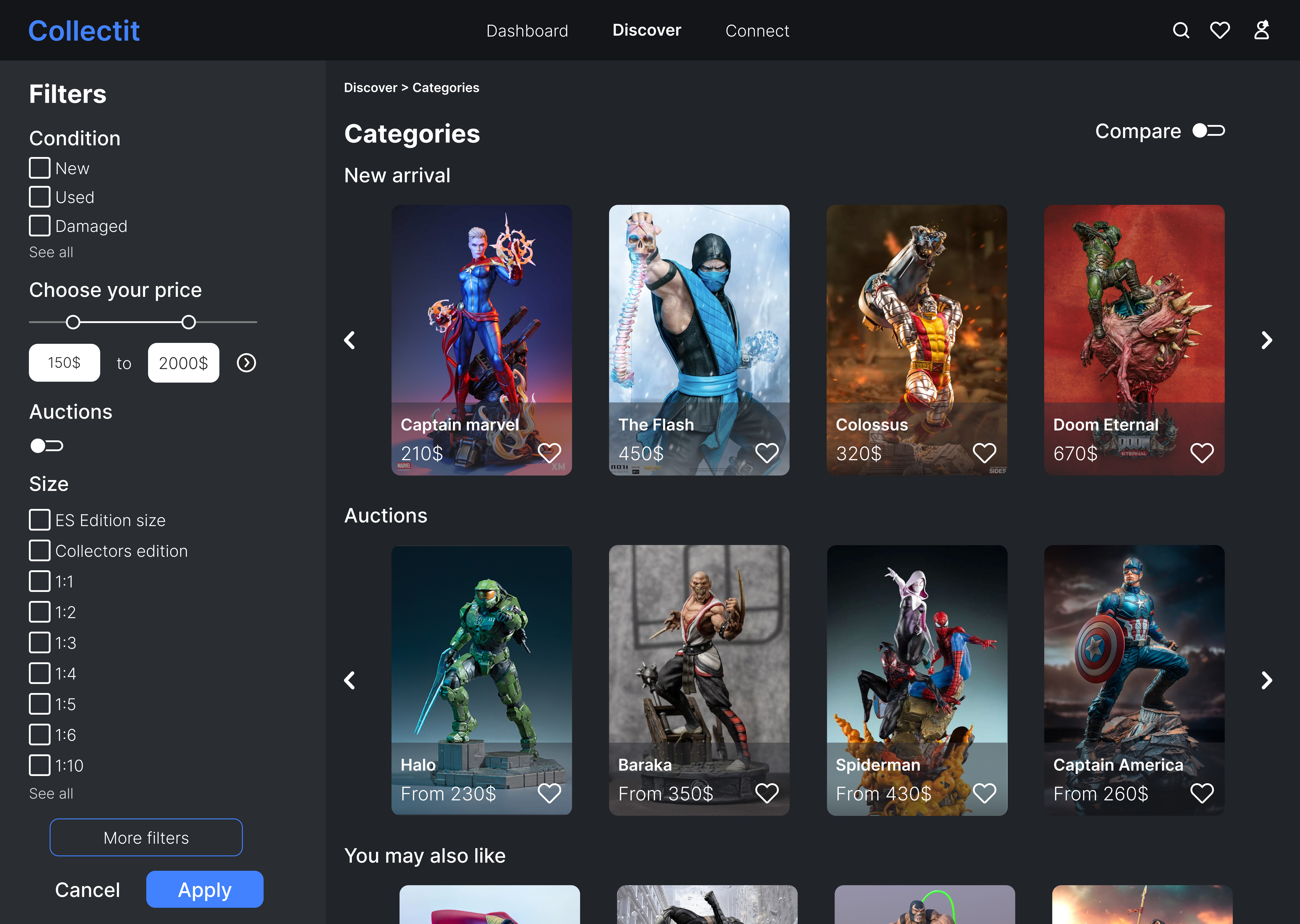Open the Doom Eternal card
This screenshot has width=1300, height=924.
pos(1134,340)
